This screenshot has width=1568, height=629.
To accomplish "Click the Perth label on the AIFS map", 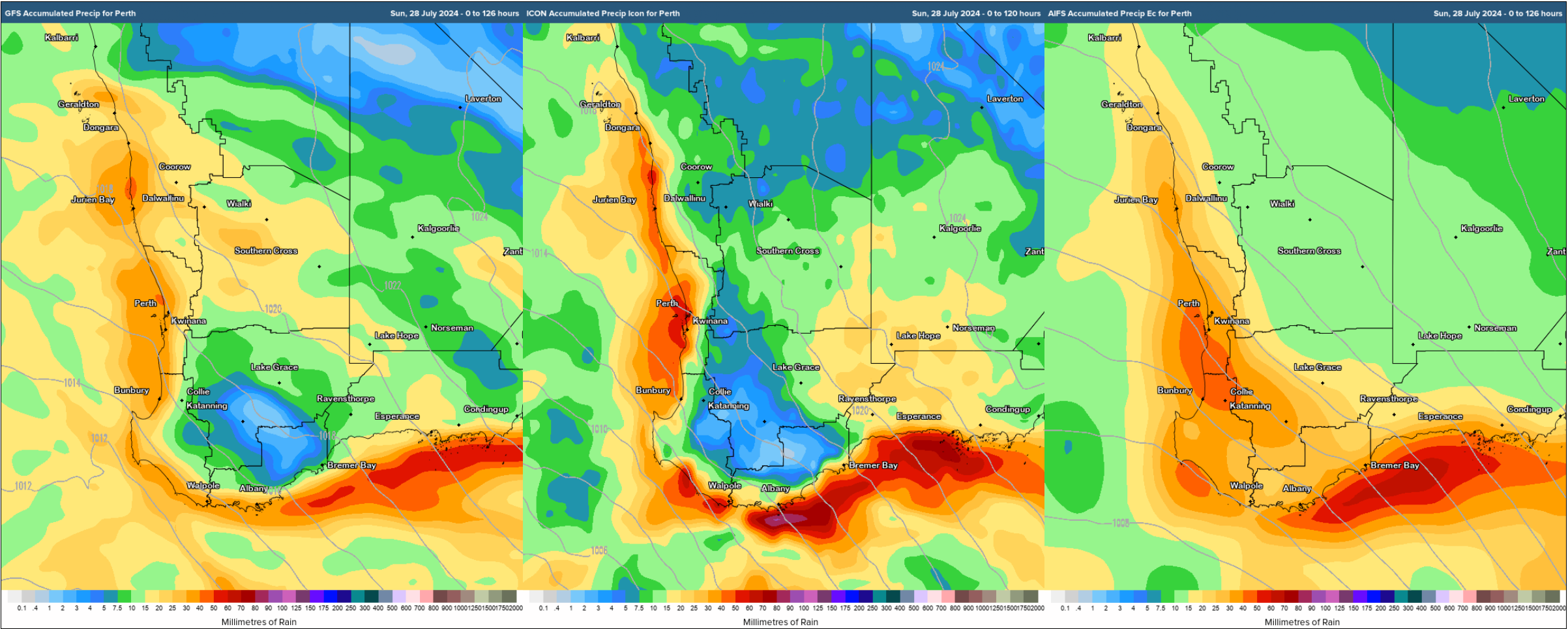I will [1189, 303].
